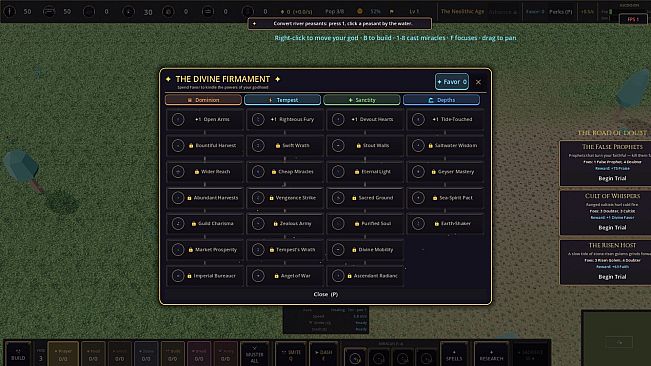This screenshot has height=366, width=651.
Task: Click the locked Imperial Bureaucracy perk
Action: [205, 276]
